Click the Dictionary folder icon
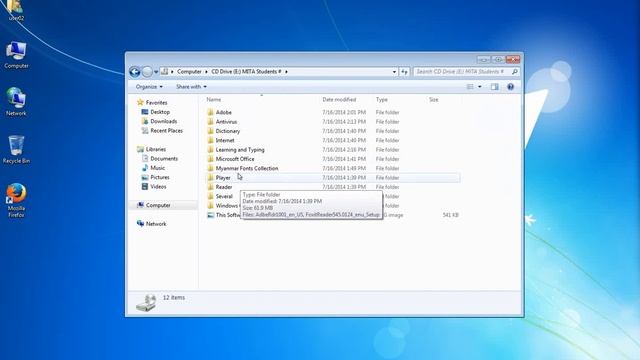Viewport: 640px width, 360px height. [210, 131]
